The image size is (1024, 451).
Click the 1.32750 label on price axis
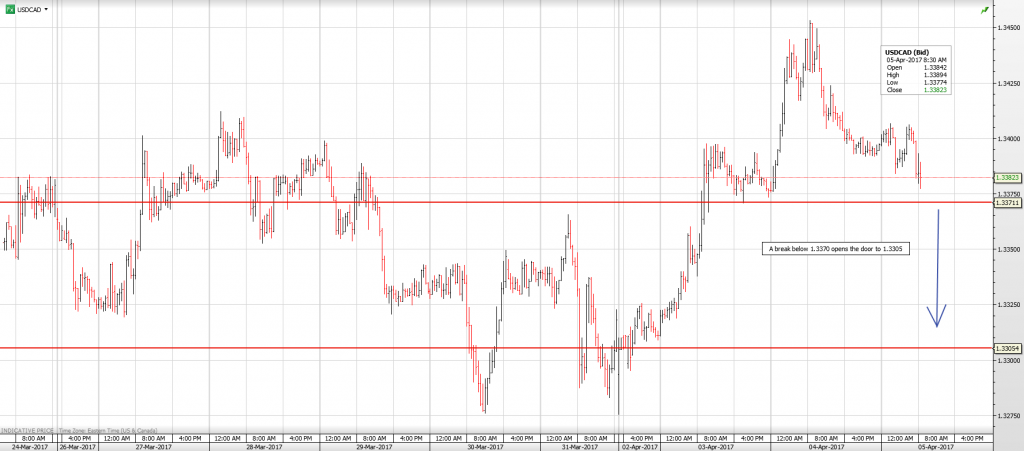pos(1007,414)
